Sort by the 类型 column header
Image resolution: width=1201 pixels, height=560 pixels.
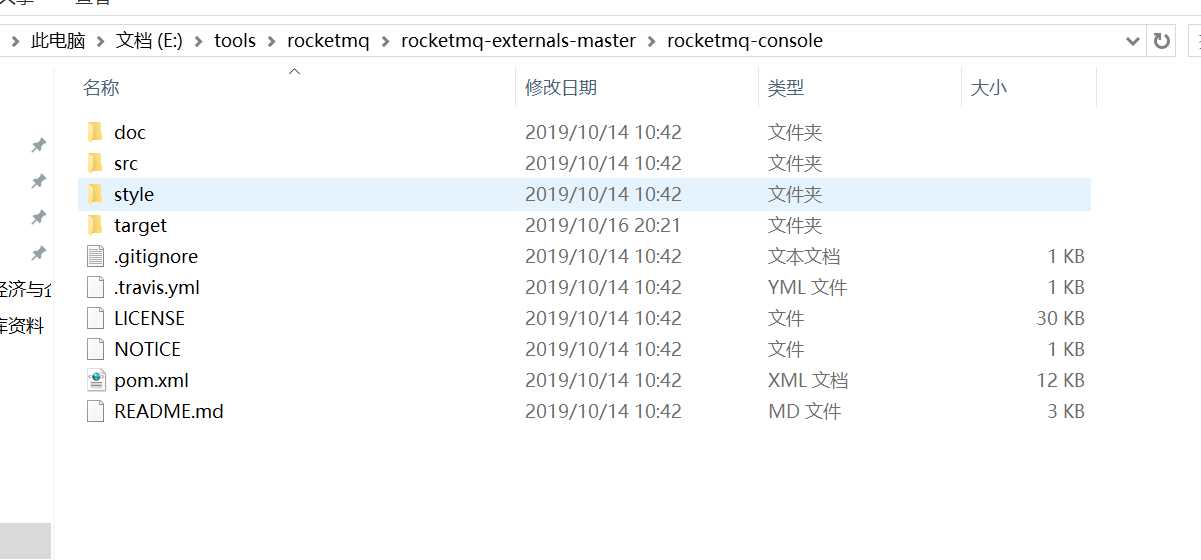coord(786,88)
